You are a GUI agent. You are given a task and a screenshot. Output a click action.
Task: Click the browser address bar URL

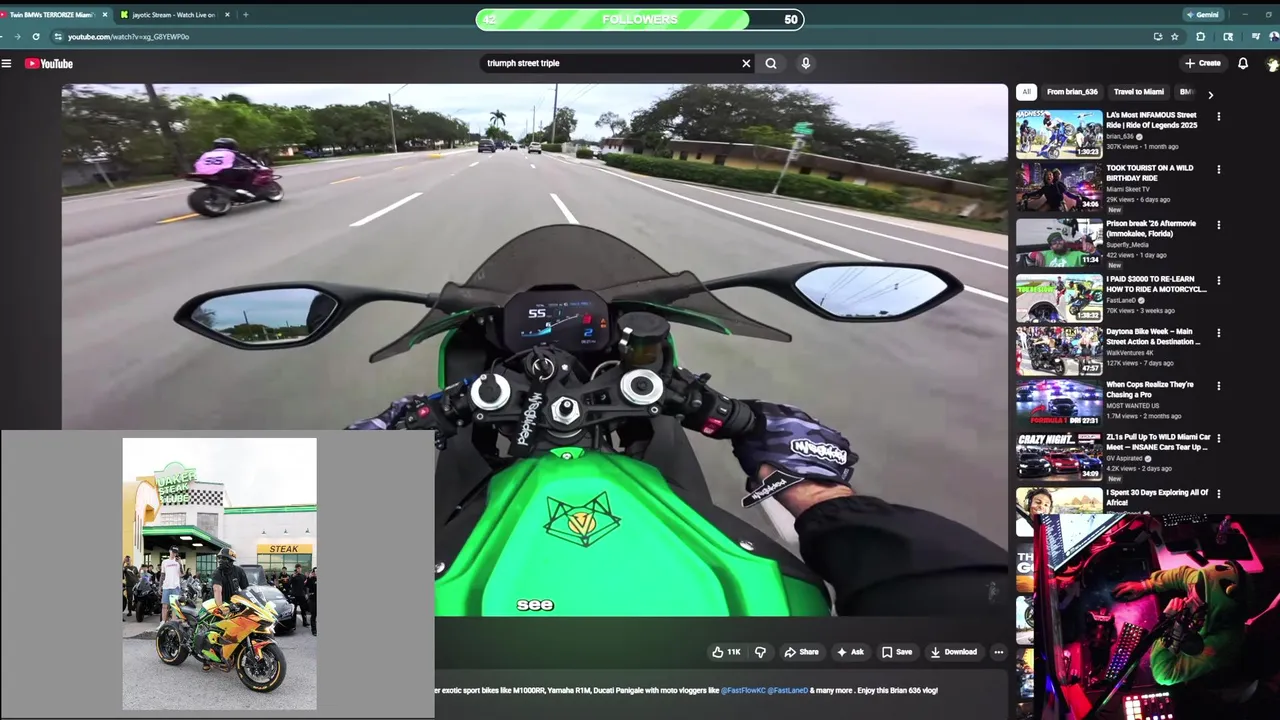pyautogui.click(x=128, y=36)
